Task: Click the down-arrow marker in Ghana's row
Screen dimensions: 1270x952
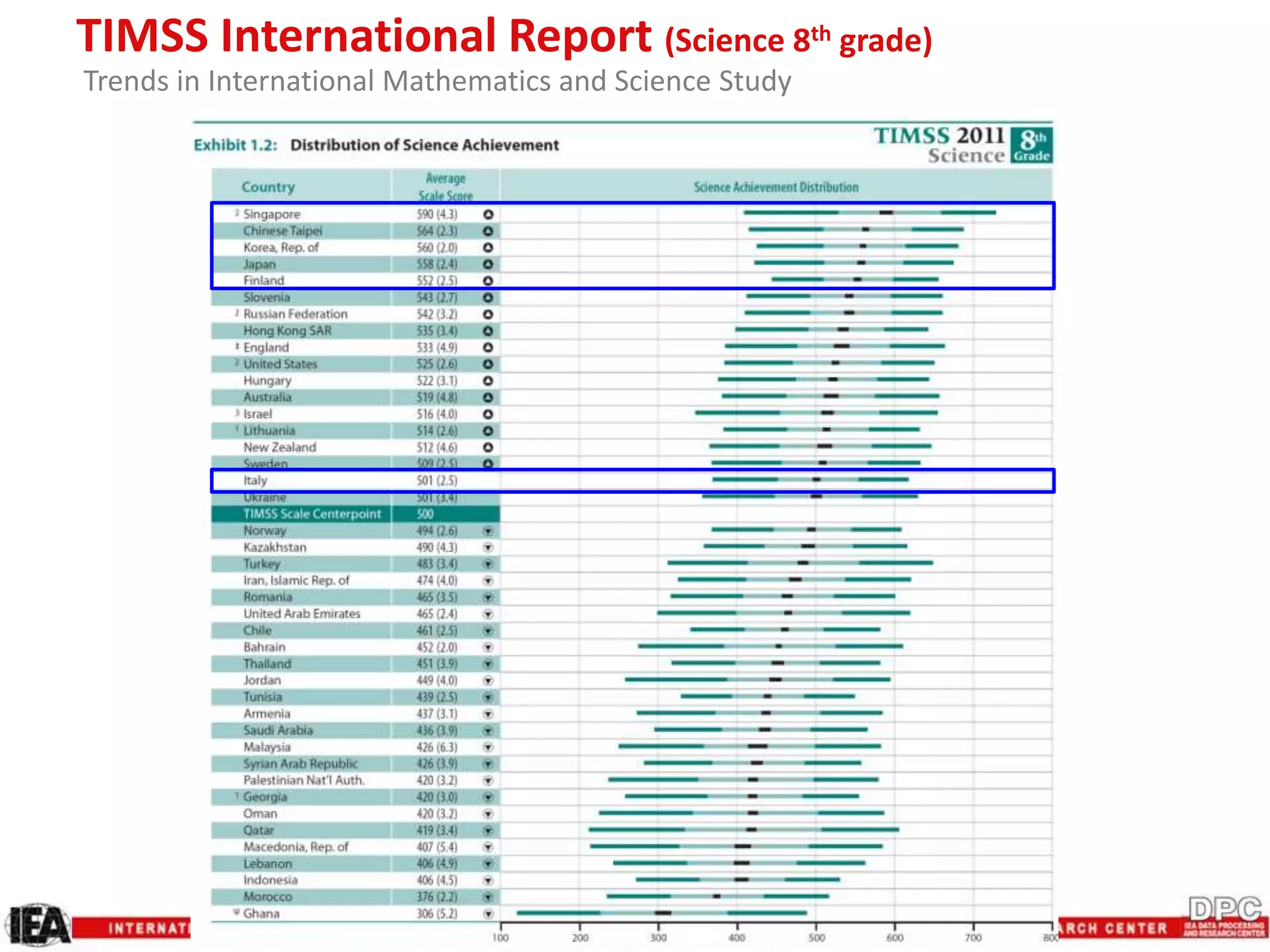Action: (488, 914)
